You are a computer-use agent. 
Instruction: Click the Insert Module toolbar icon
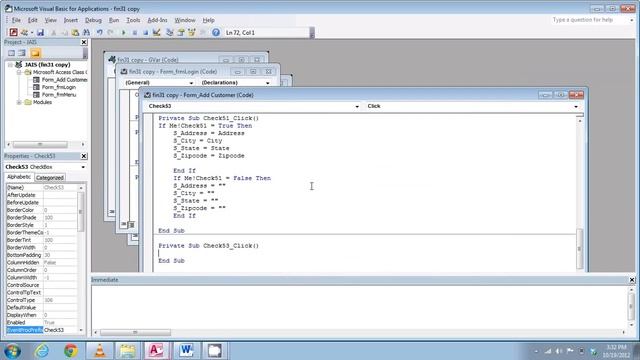[x=24, y=32]
